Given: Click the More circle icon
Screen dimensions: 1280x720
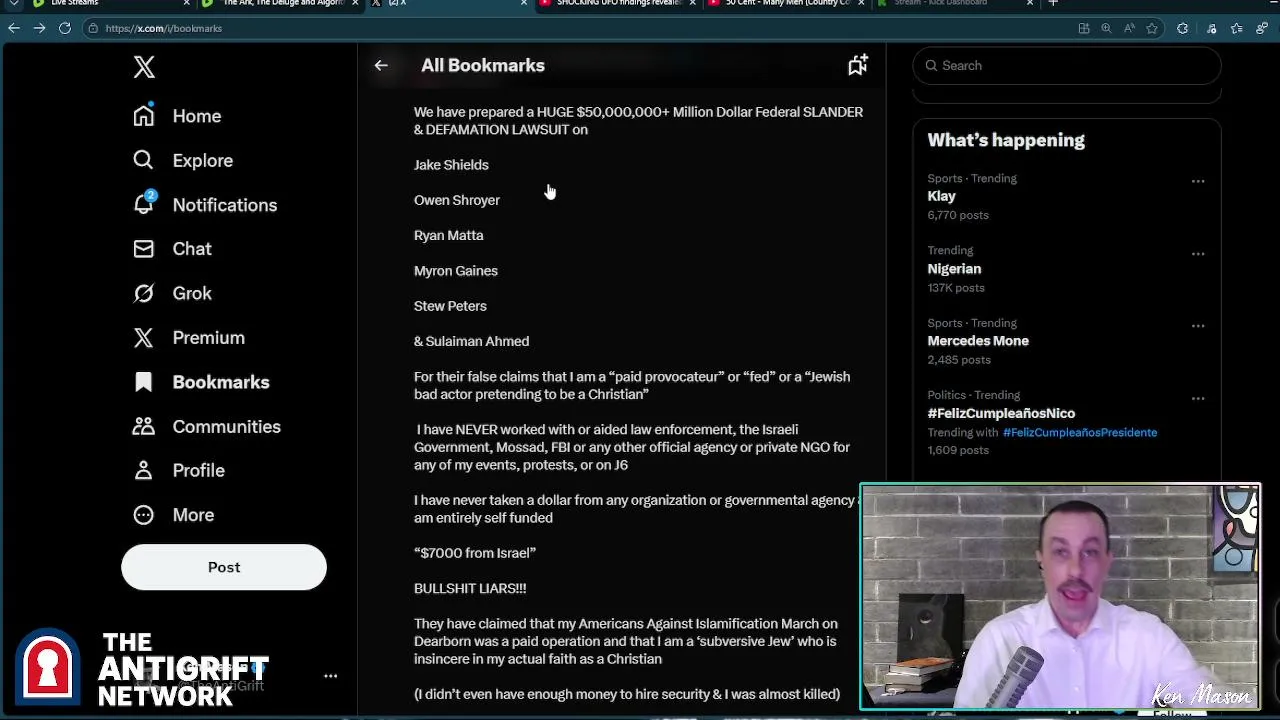Looking at the screenshot, I should coord(144,515).
